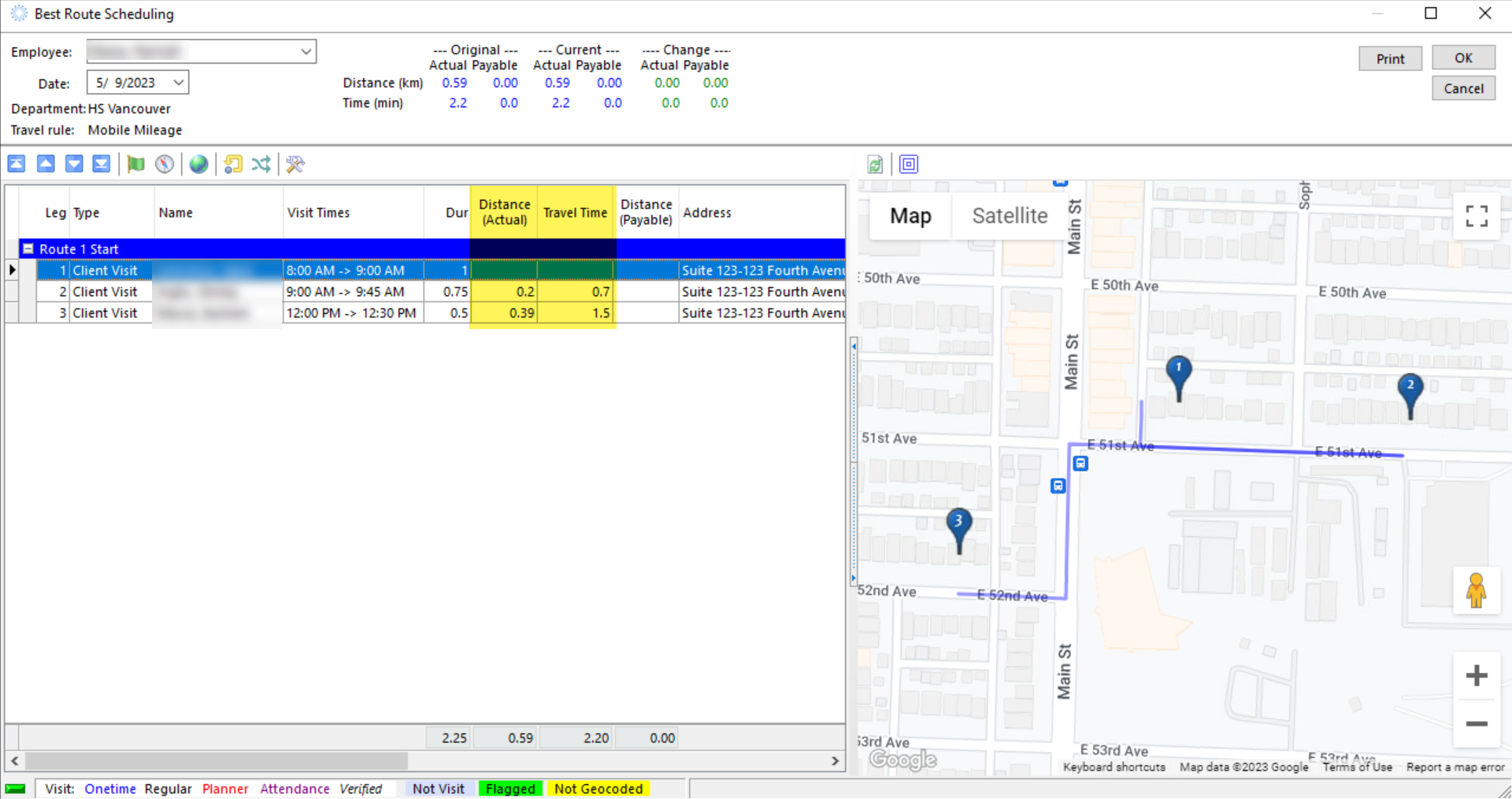Select the Map tab
This screenshot has width=1512, height=799.
(910, 216)
